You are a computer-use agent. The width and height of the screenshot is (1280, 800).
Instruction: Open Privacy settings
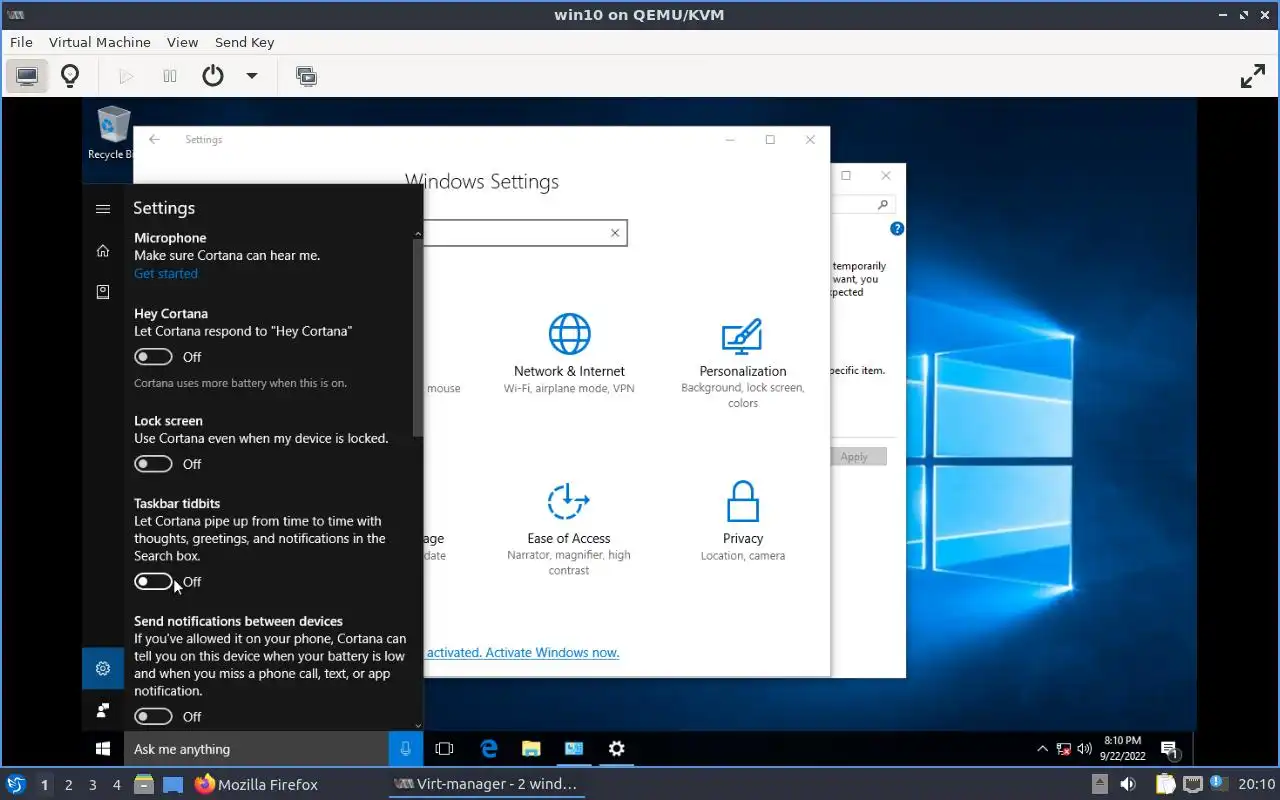(x=743, y=520)
